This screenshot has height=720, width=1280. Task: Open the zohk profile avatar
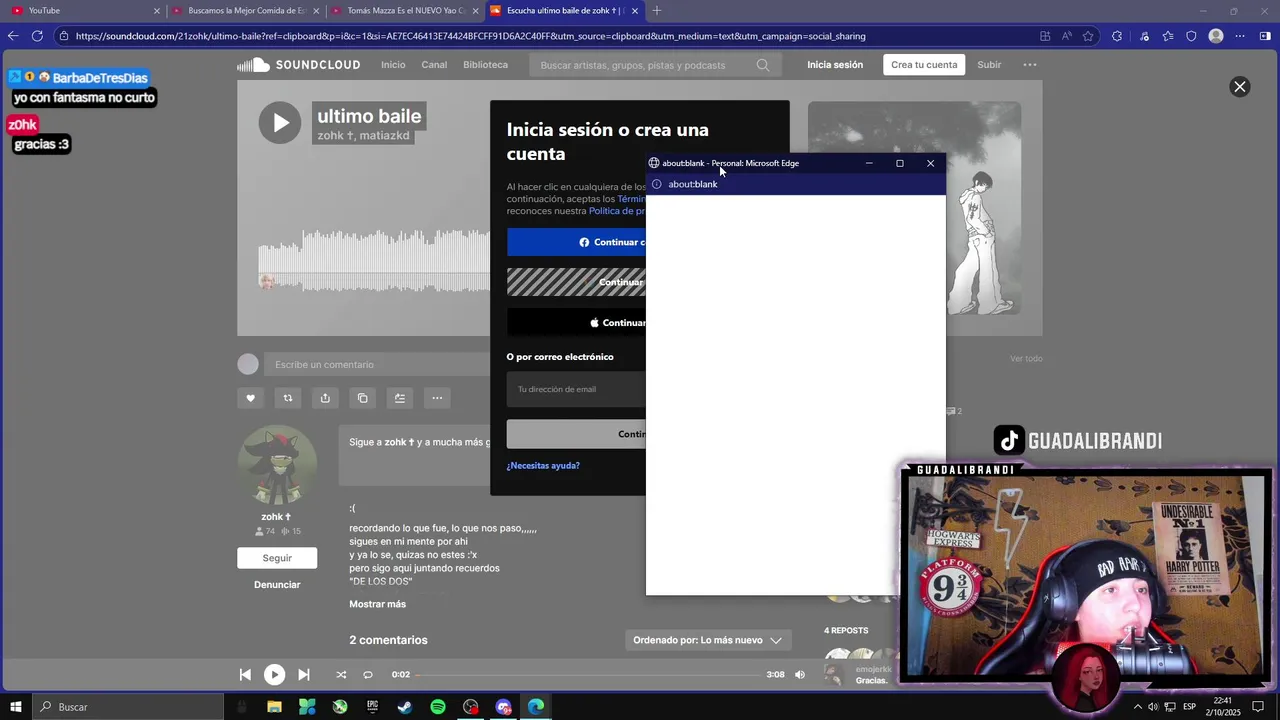point(277,466)
